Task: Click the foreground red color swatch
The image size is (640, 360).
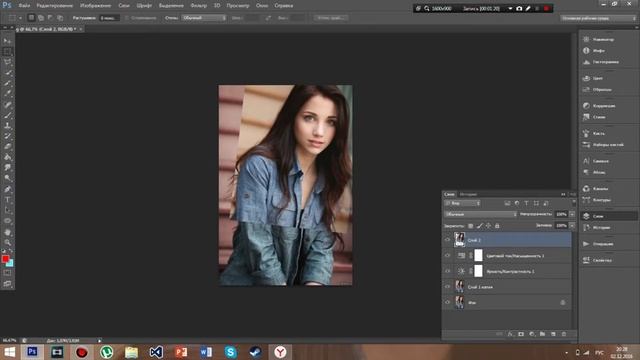Action: click(5, 259)
